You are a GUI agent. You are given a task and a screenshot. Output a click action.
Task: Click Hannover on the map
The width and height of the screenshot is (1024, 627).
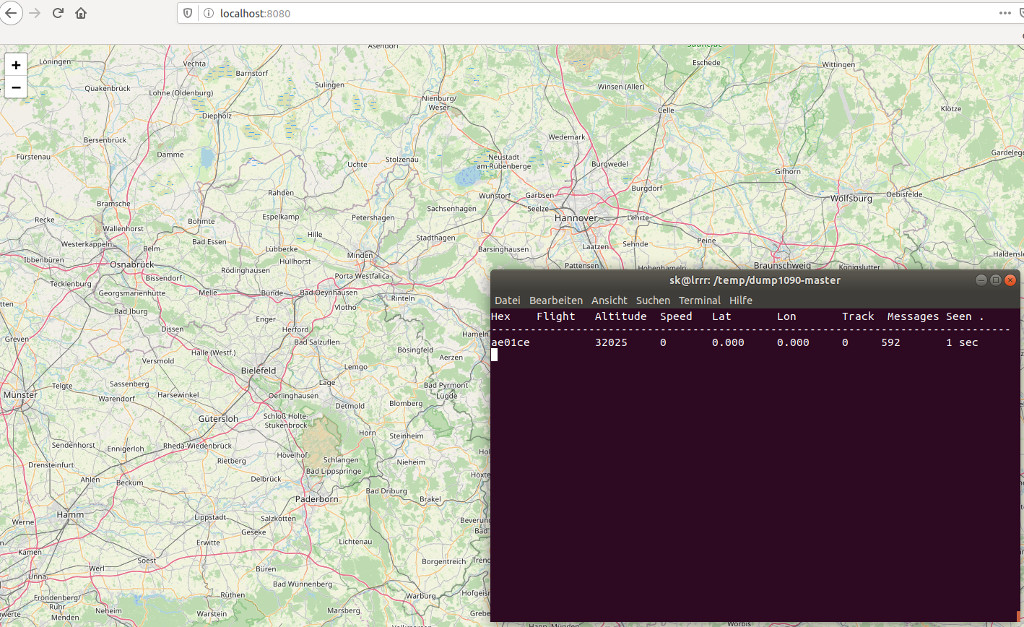(575, 218)
